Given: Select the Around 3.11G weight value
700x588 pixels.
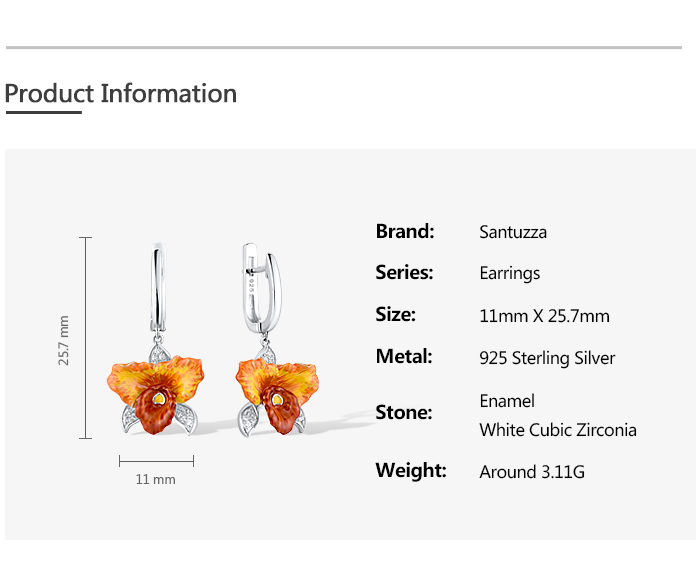Looking at the screenshot, I should [532, 472].
